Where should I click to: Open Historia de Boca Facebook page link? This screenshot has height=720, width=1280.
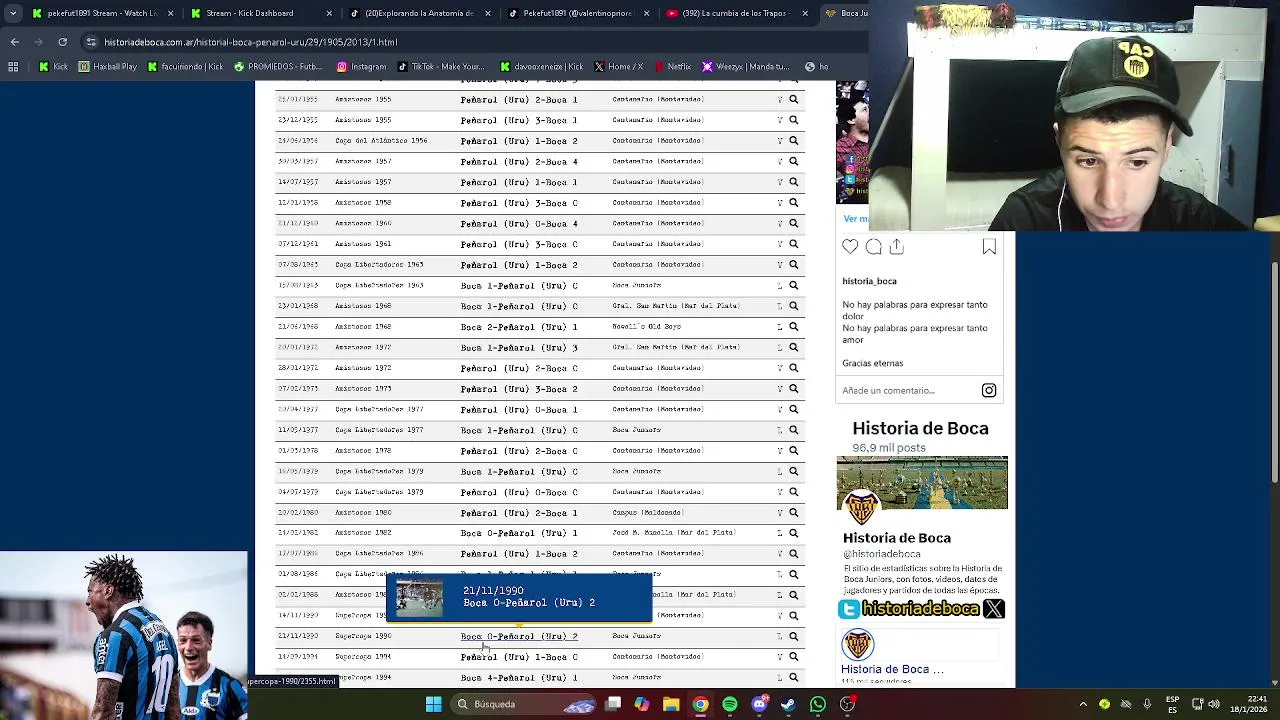click(892, 669)
